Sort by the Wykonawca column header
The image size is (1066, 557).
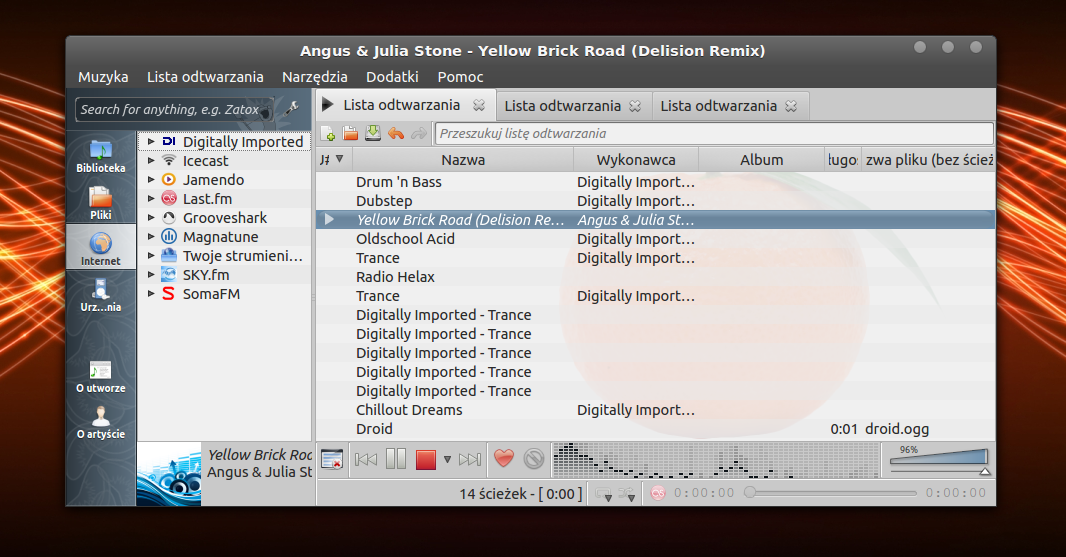[x=636, y=160]
